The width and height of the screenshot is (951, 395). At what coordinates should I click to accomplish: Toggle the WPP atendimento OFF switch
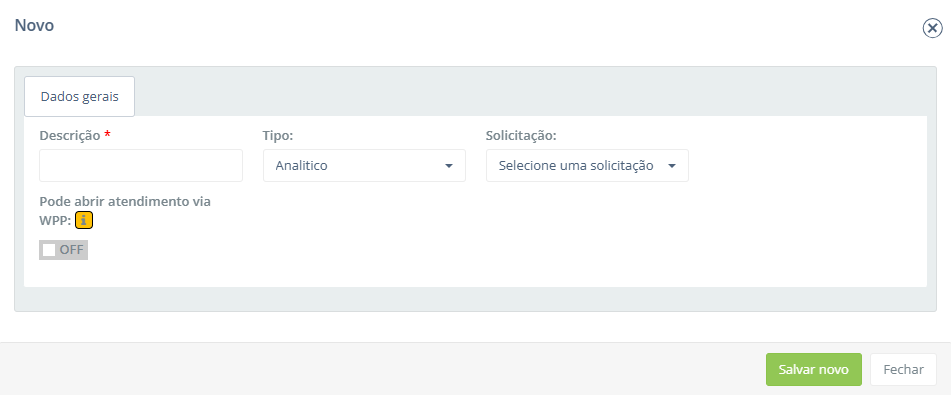pos(64,250)
